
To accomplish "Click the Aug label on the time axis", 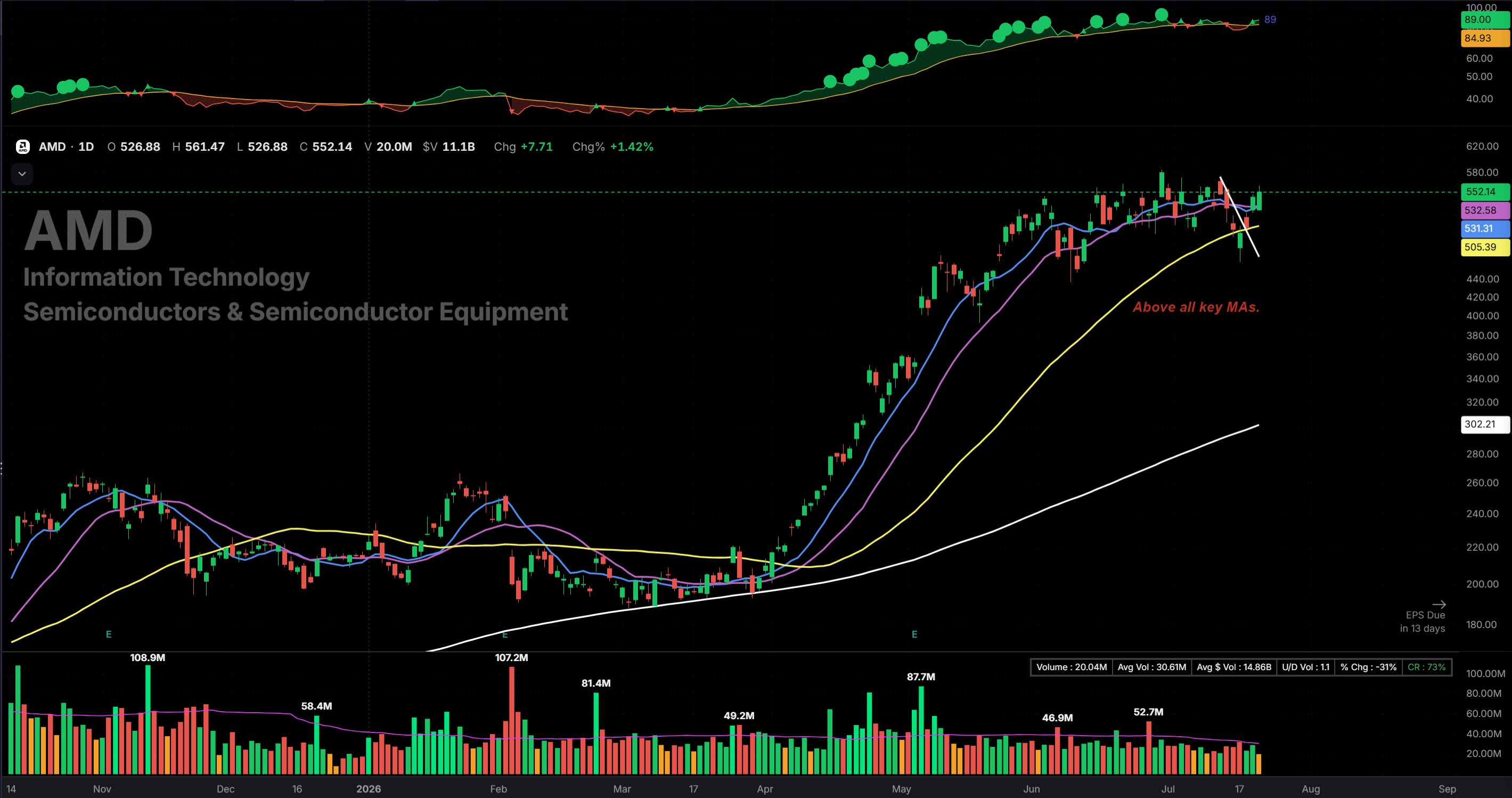I will point(1311,788).
